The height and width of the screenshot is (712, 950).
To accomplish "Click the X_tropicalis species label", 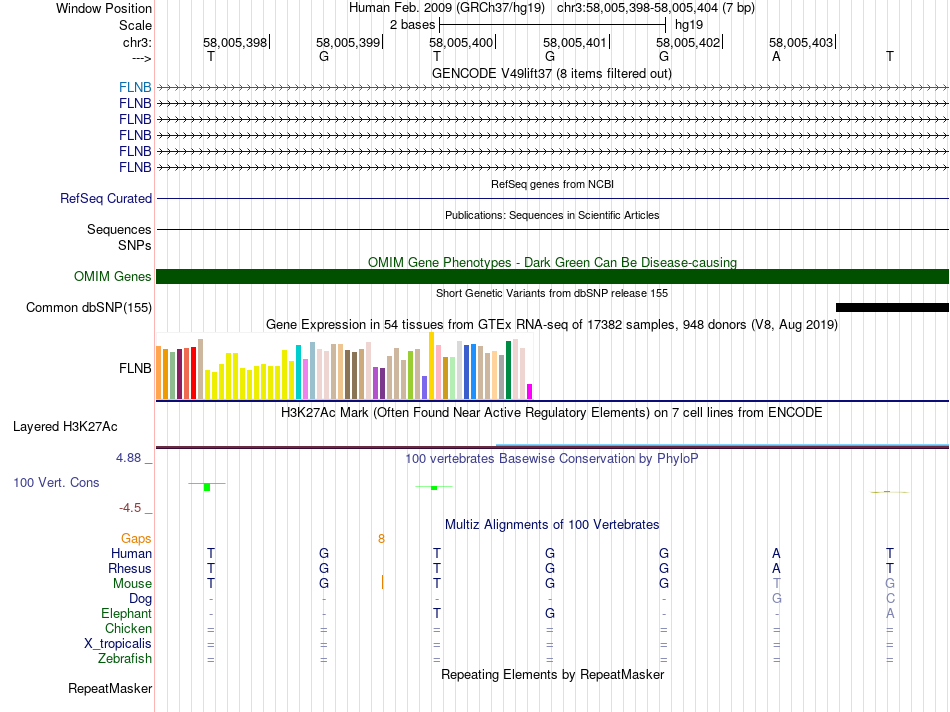I will pyautogui.click(x=118, y=644).
